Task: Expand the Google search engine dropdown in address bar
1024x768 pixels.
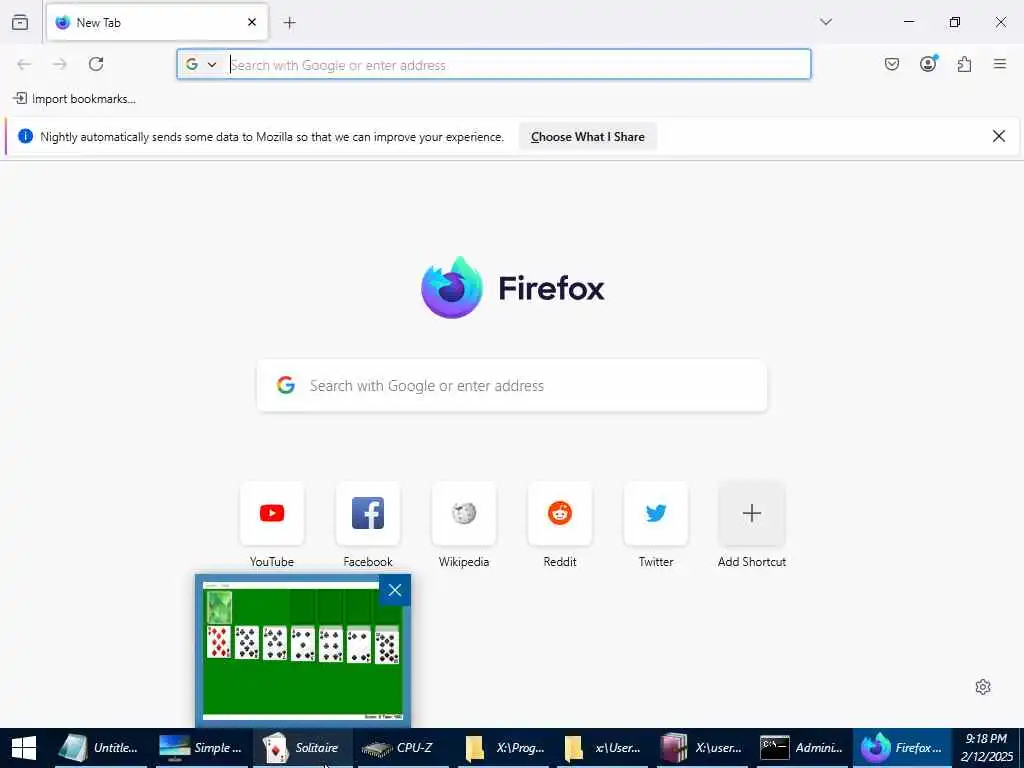Action: tap(201, 65)
